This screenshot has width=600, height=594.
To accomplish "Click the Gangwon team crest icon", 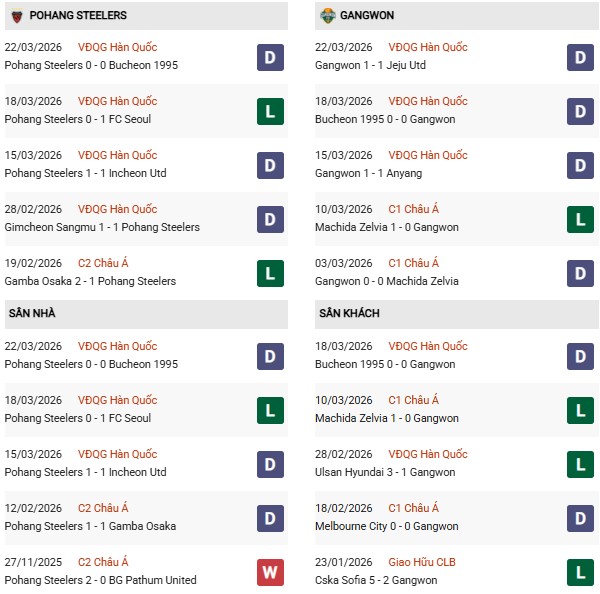I will [327, 16].
